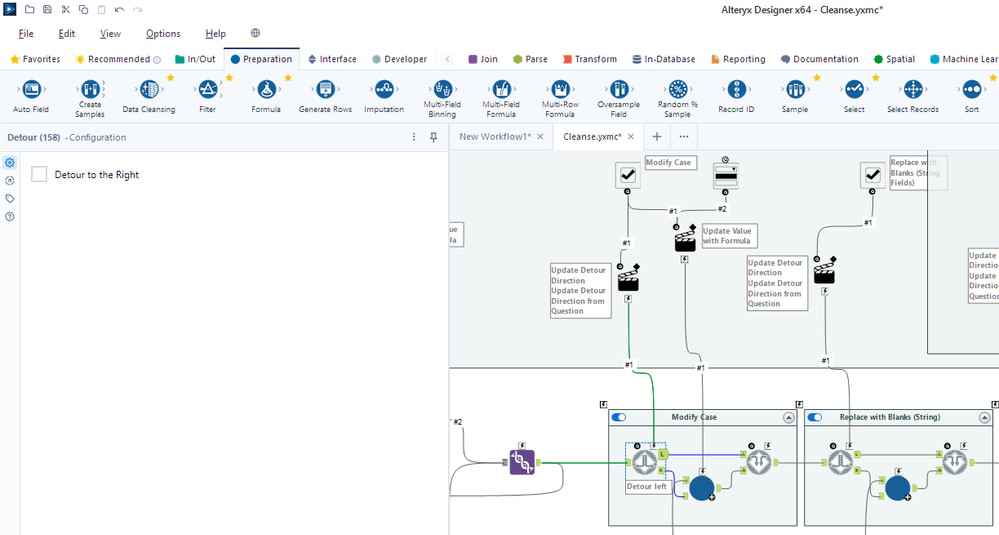Image resolution: width=999 pixels, height=535 pixels.
Task: Select the Detour End tool in Modify Case
Action: click(759, 462)
